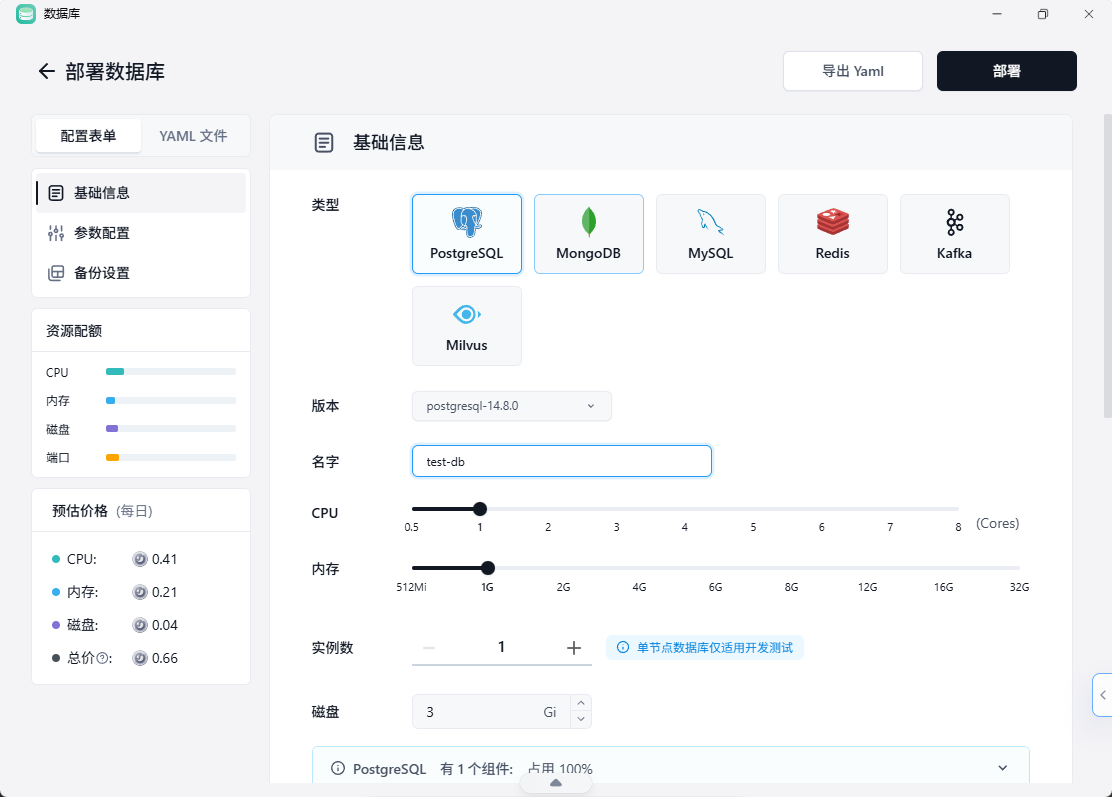Click the info icon before PostgreSQL component row

pos(338,769)
